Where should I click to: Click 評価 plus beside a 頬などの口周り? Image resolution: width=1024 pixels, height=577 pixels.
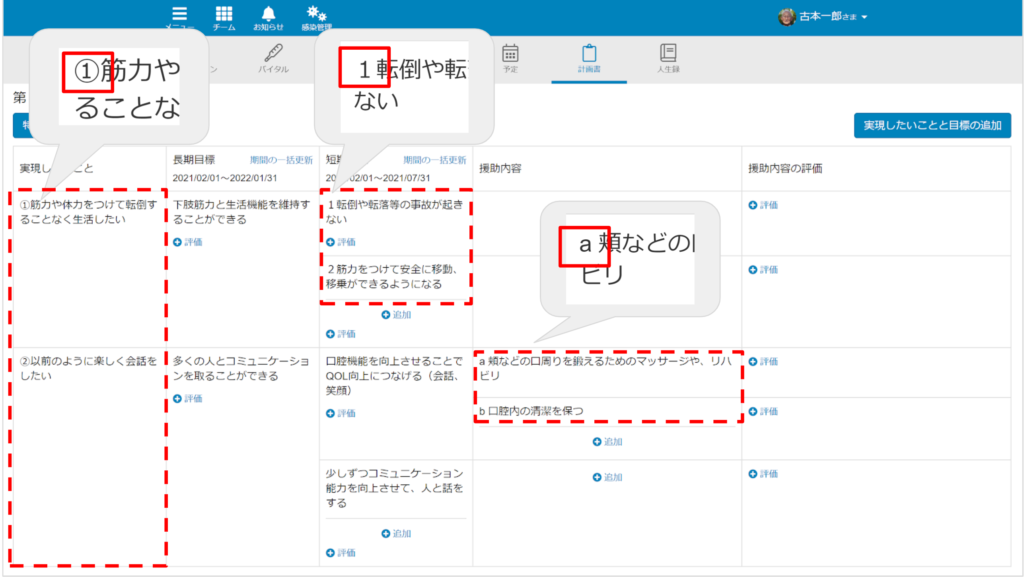tap(763, 362)
